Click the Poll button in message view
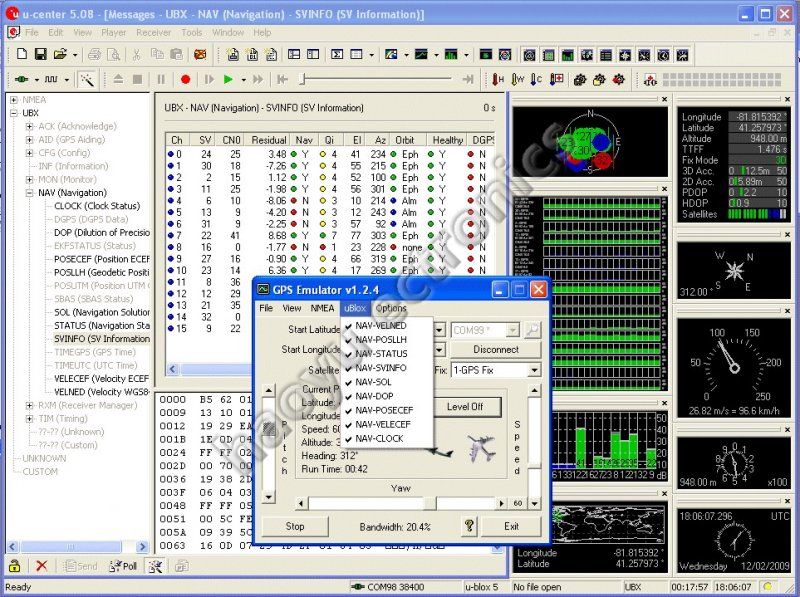The image size is (800, 597). [123, 566]
